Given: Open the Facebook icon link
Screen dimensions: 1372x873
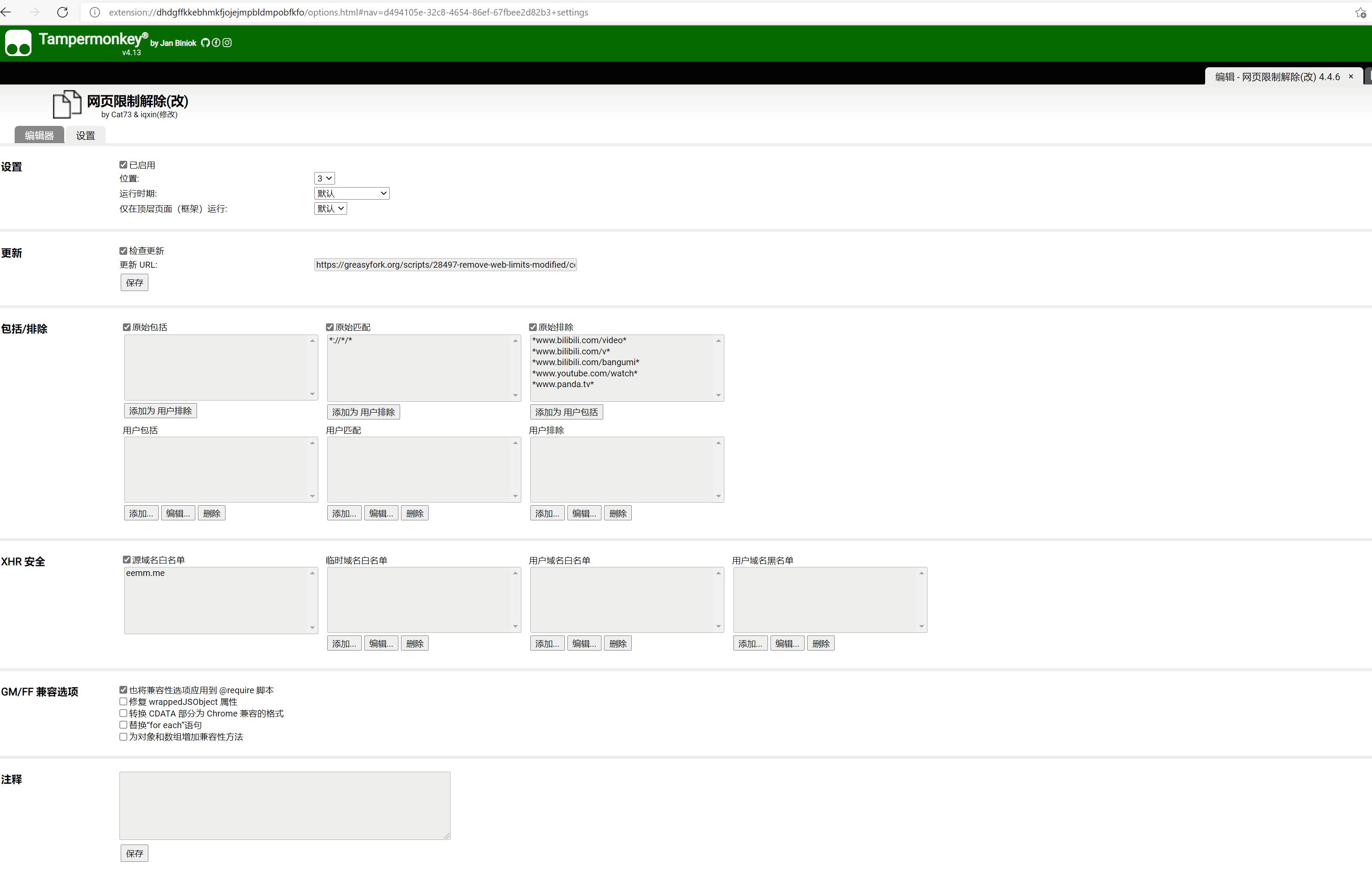Looking at the screenshot, I should tap(216, 43).
